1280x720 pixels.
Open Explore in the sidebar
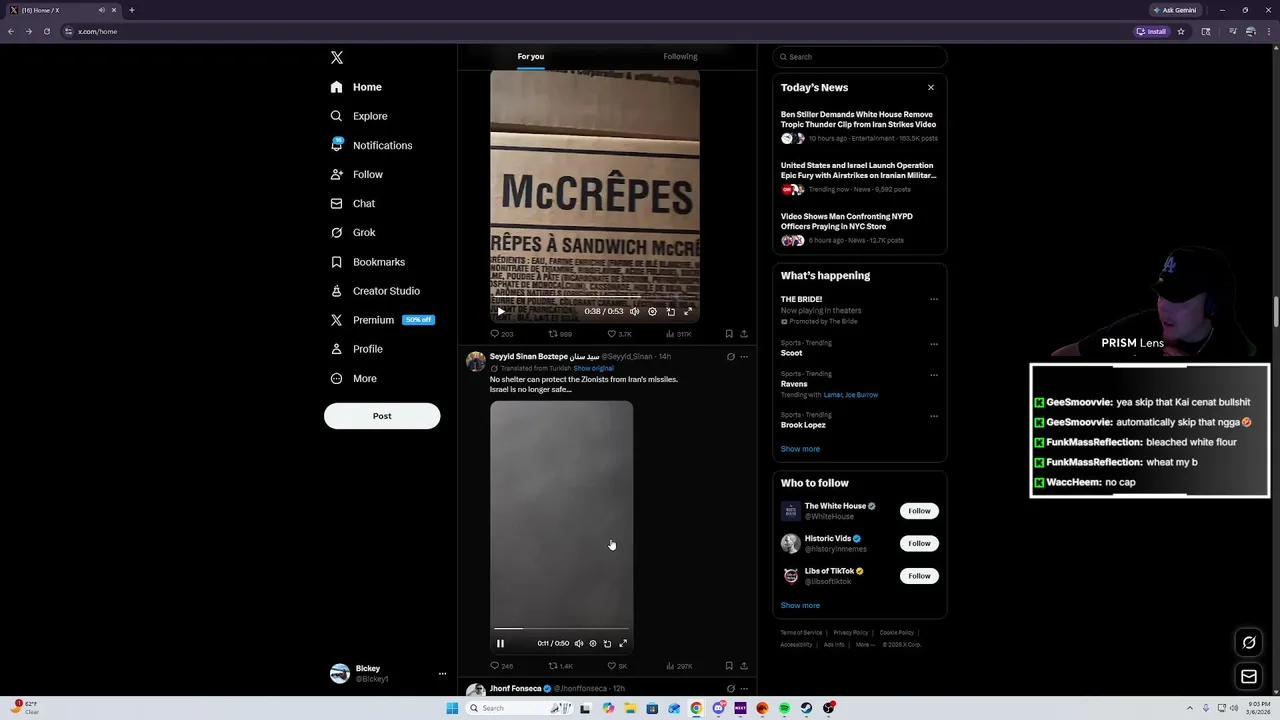pos(358,116)
